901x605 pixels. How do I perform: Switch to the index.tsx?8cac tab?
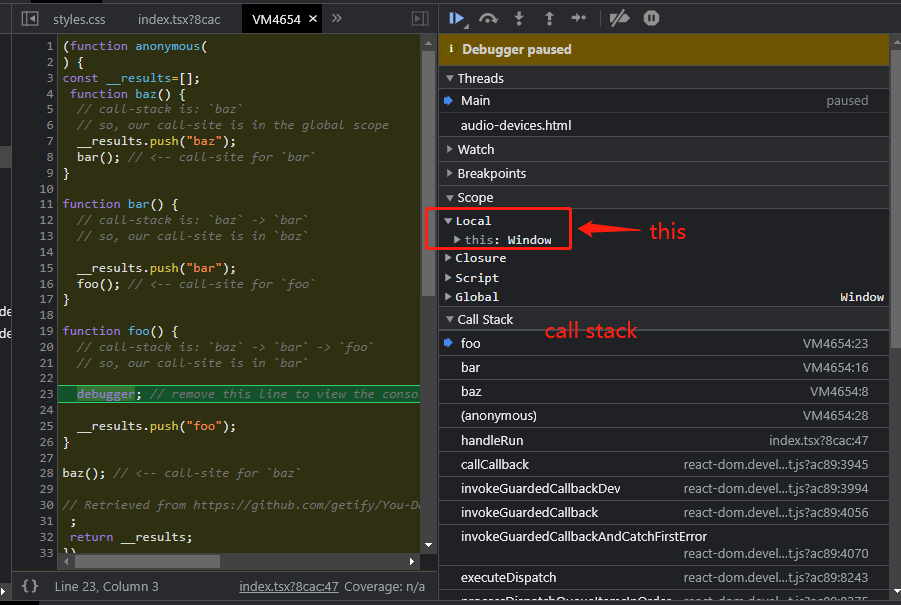pyautogui.click(x=179, y=19)
